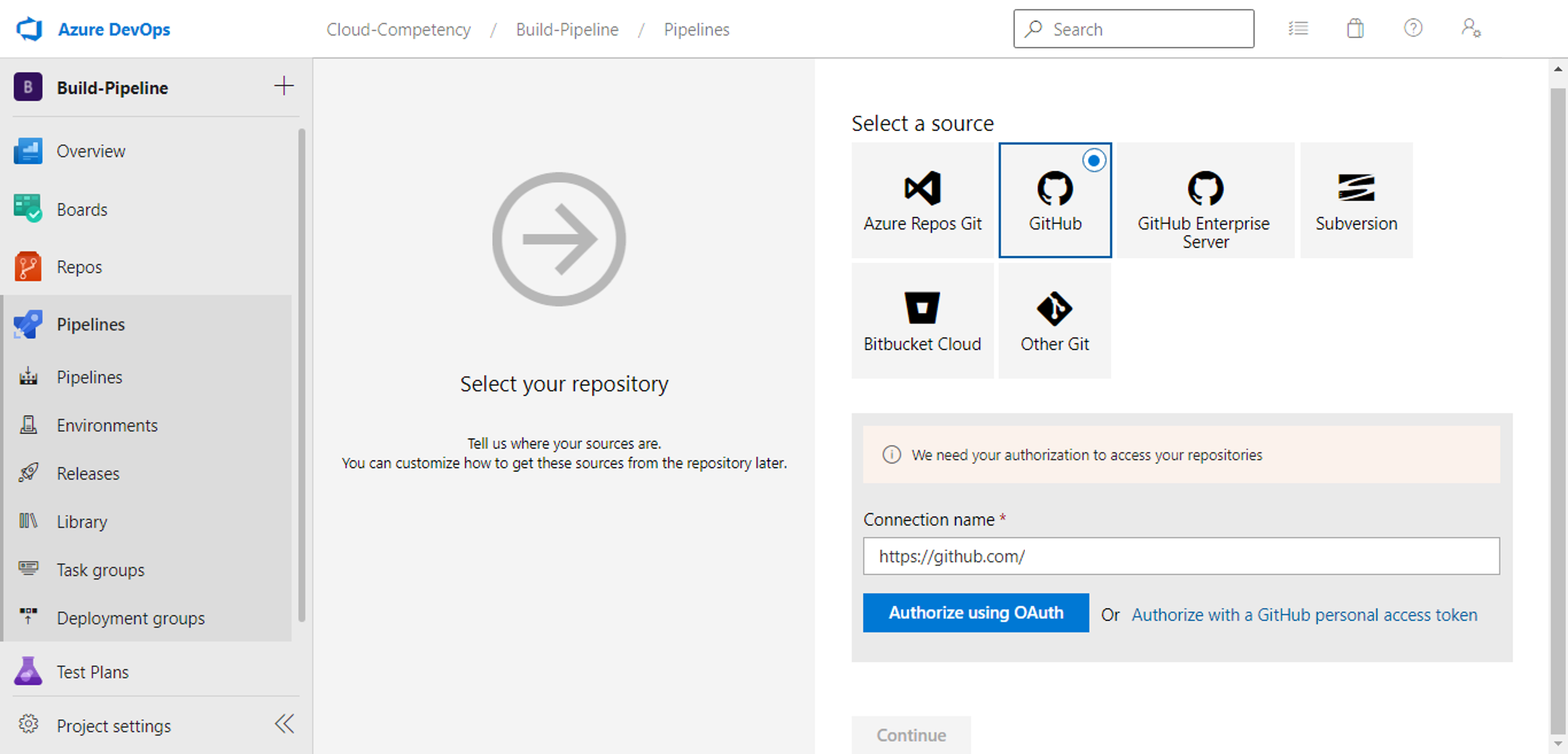This screenshot has width=1568, height=754.
Task: Click the scrollbar up arrow
Action: 1558,69
